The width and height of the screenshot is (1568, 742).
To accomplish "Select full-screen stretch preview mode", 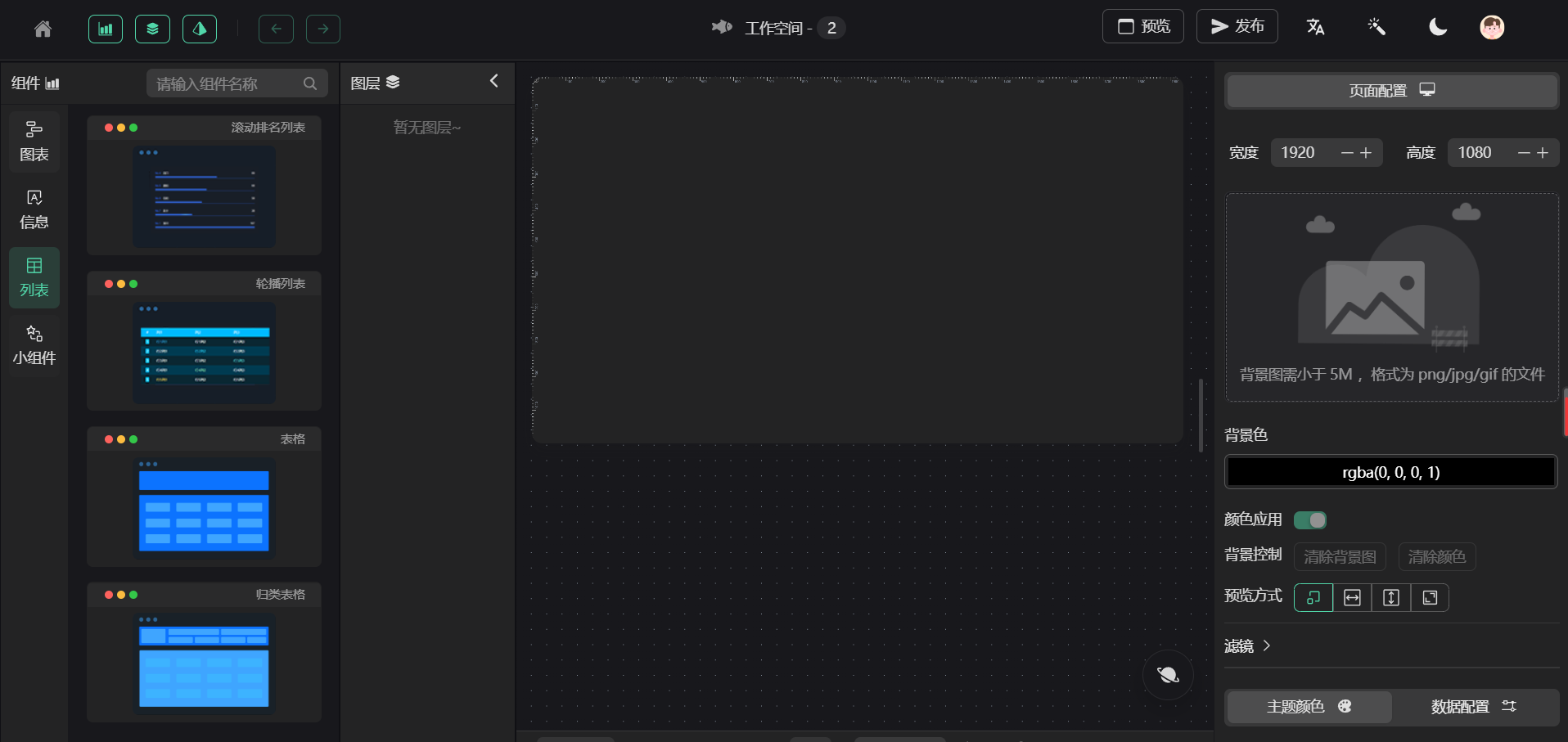I will [x=1431, y=597].
